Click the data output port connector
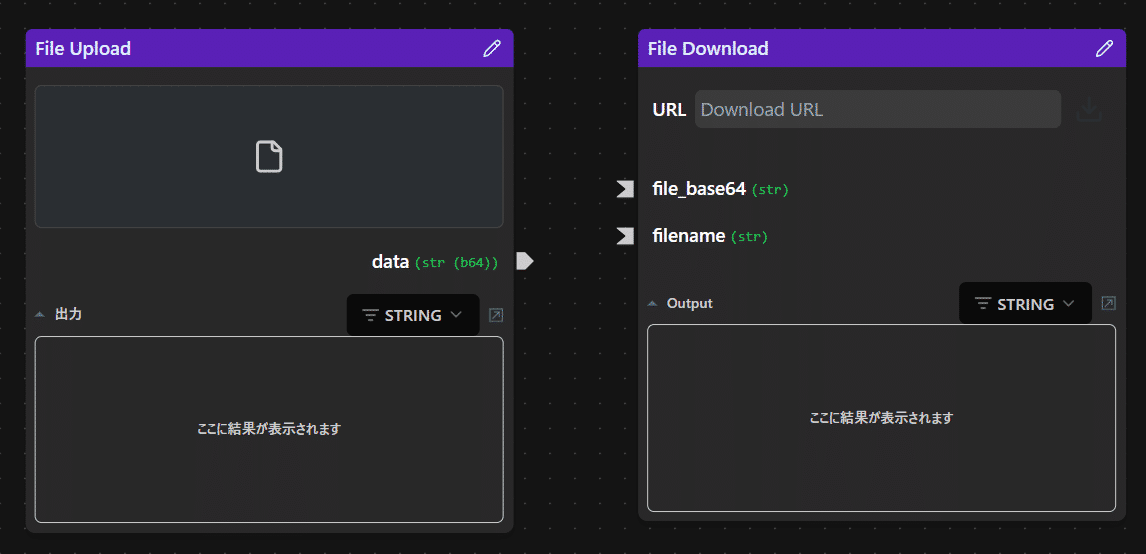The height and width of the screenshot is (554, 1146). point(525,261)
